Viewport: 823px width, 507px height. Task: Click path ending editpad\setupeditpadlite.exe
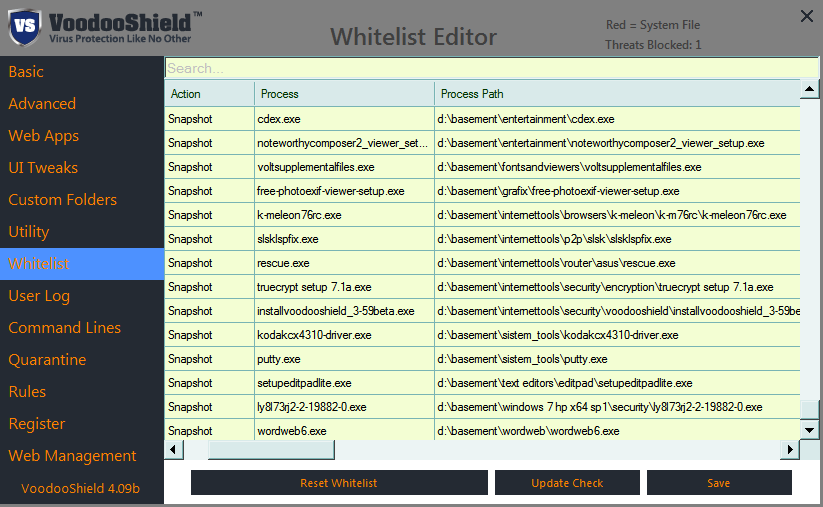click(x=617, y=384)
